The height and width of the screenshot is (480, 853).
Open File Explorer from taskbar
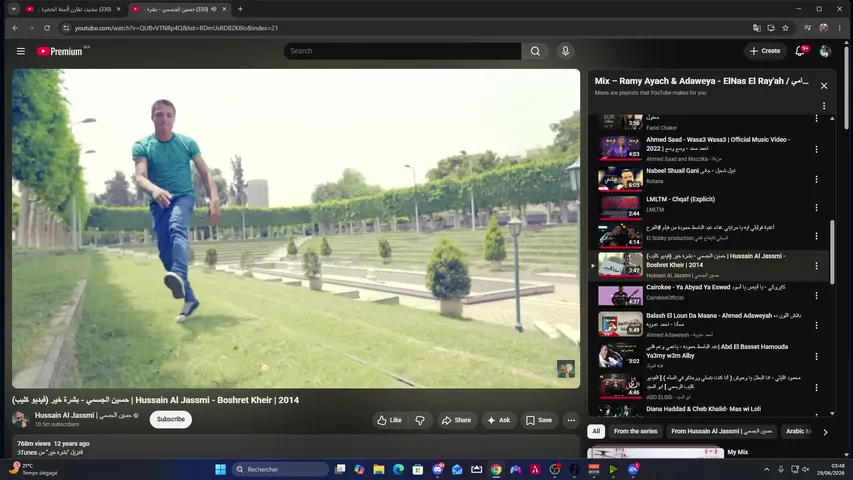click(379, 469)
